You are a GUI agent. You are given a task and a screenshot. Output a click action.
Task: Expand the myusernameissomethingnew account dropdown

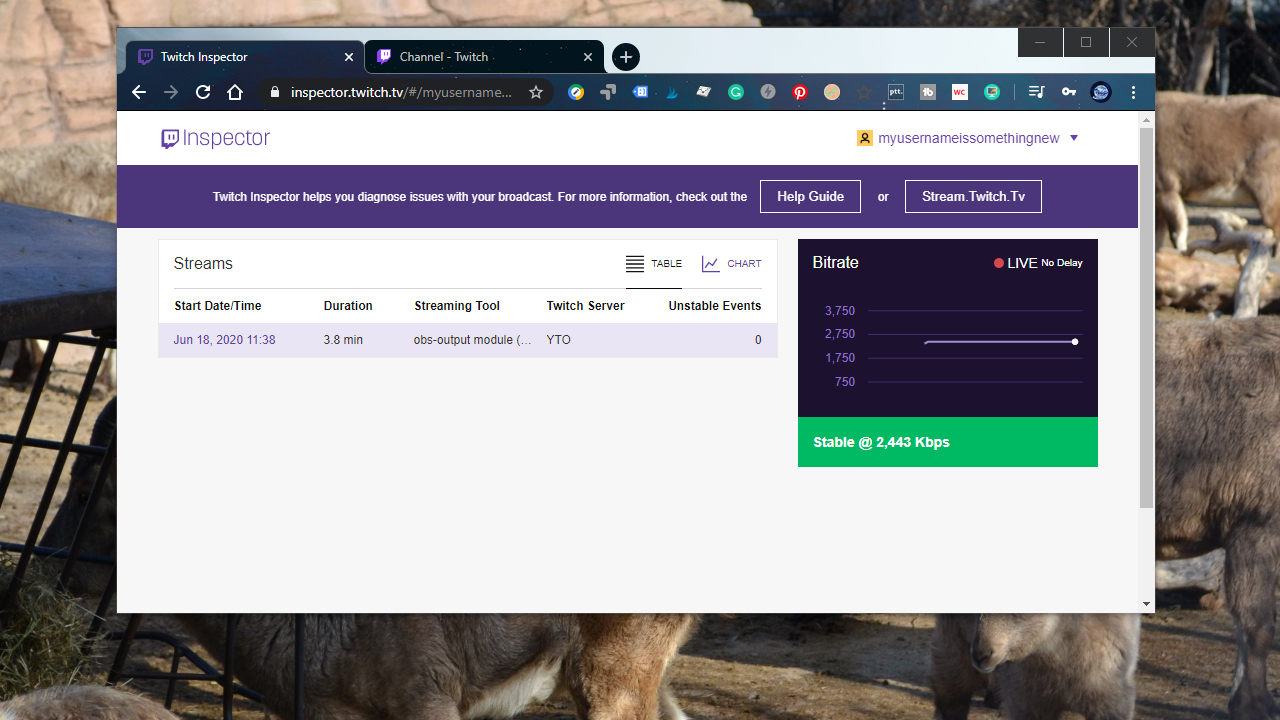click(1074, 138)
